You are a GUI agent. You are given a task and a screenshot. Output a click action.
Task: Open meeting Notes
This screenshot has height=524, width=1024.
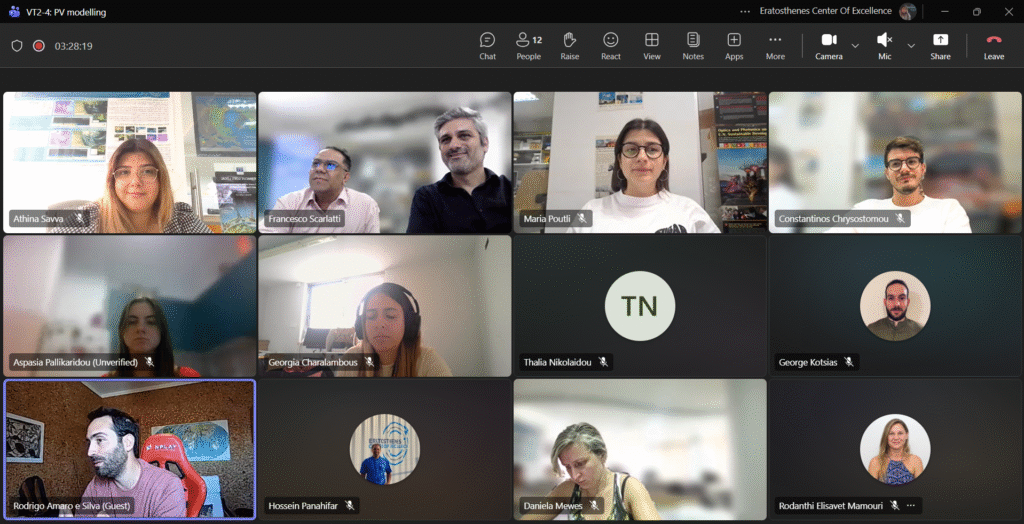tap(693, 45)
